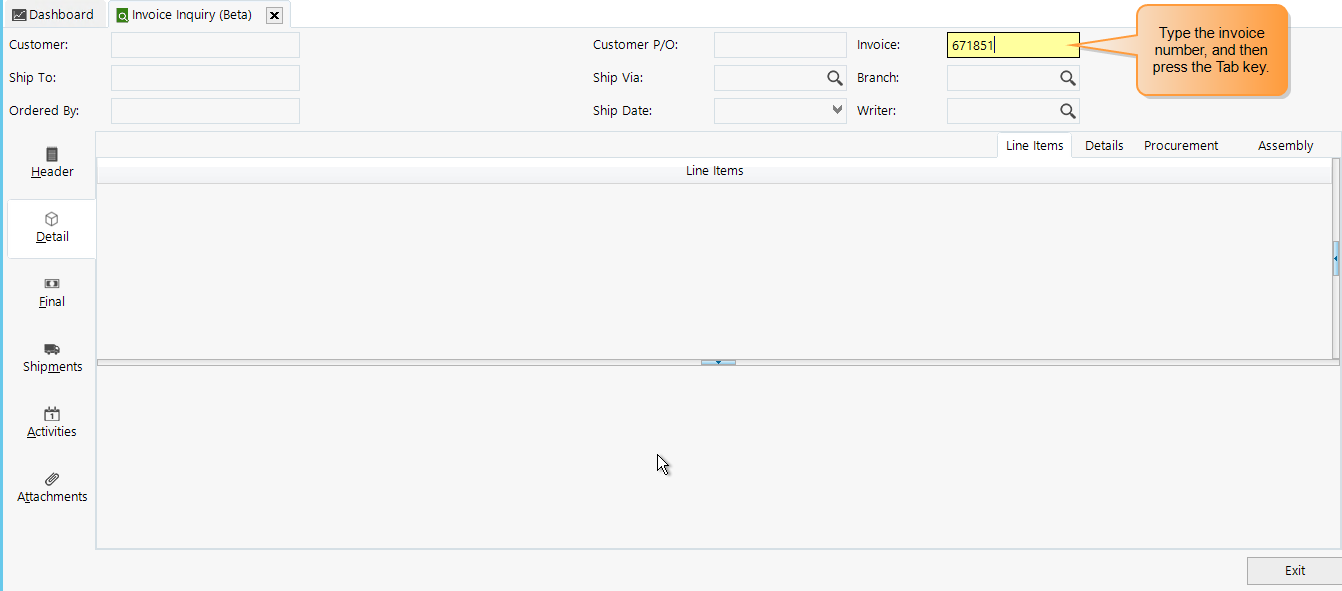
Task: Click the Final label in sidebar
Action: pyautogui.click(x=52, y=302)
